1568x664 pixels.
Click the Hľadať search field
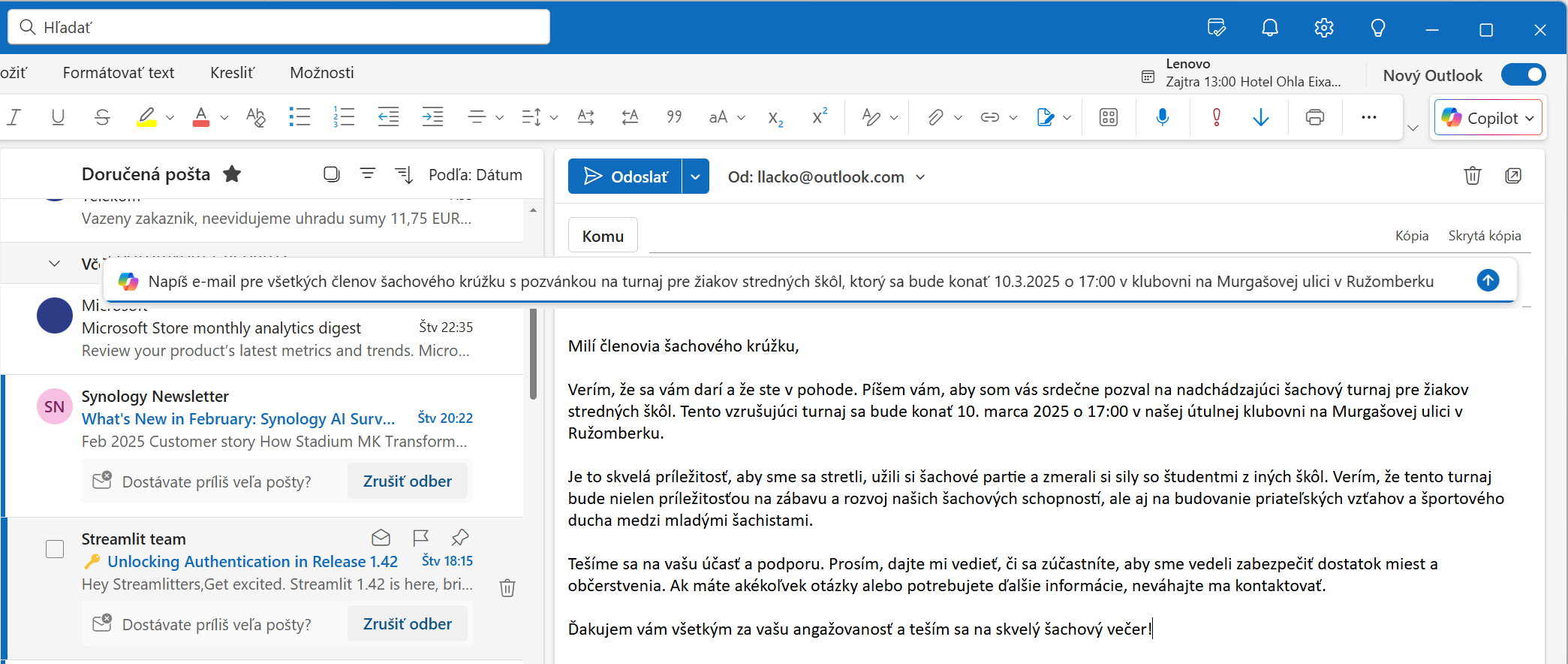[279, 27]
